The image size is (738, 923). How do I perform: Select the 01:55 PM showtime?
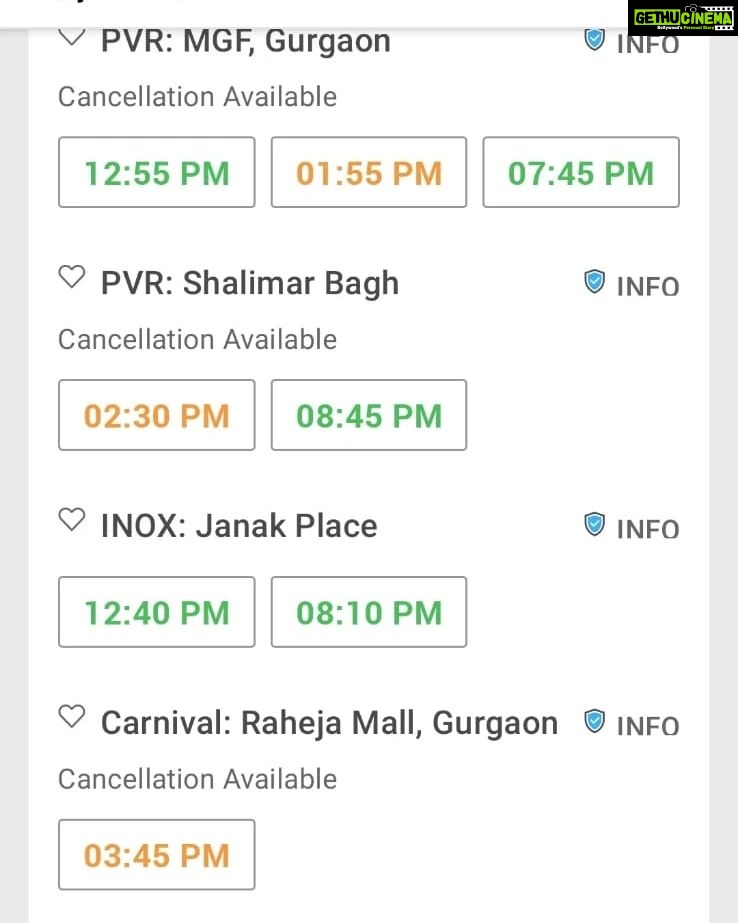click(369, 172)
